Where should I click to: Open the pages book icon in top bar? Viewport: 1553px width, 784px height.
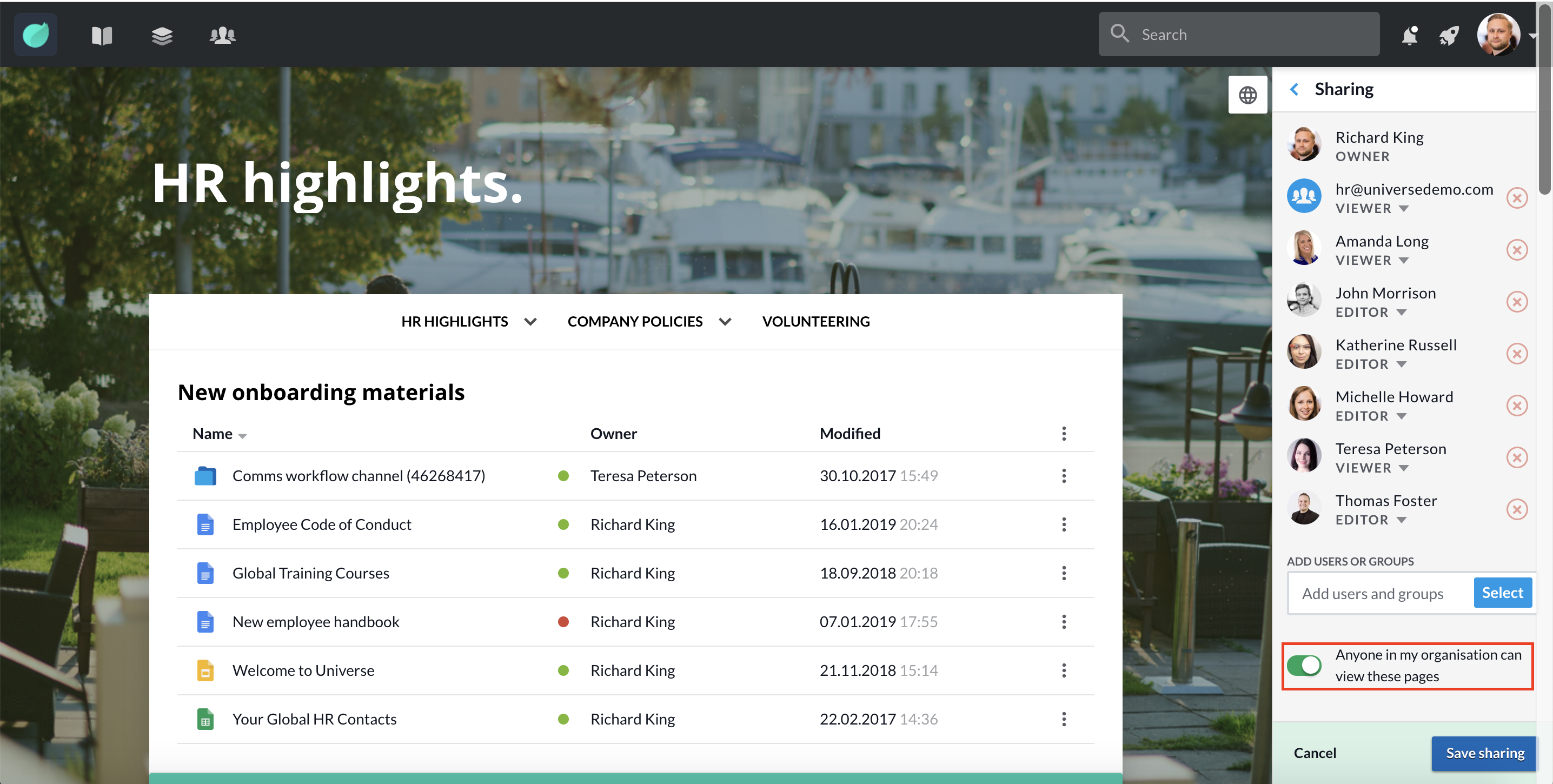tap(101, 36)
